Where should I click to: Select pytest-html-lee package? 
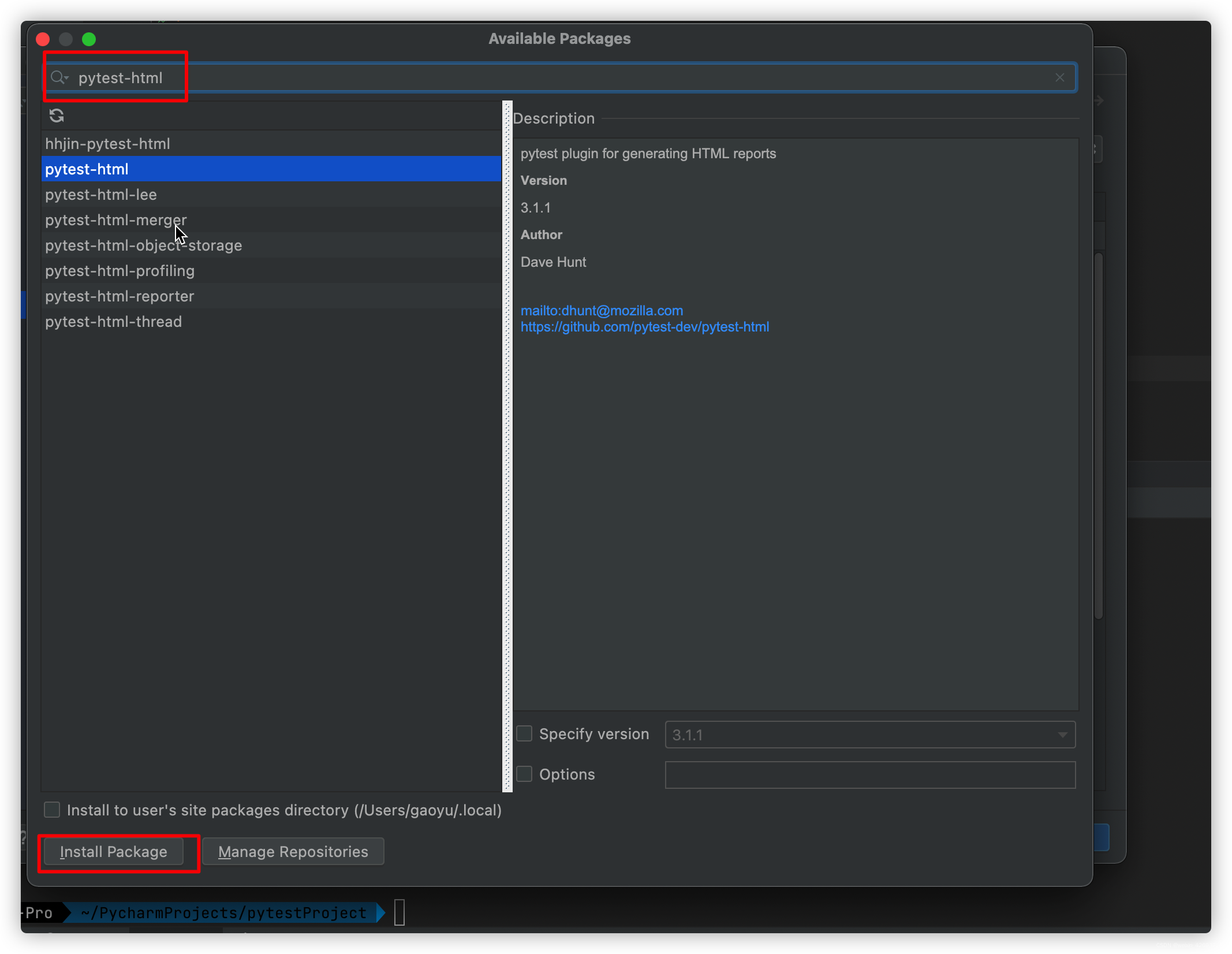tap(271, 195)
